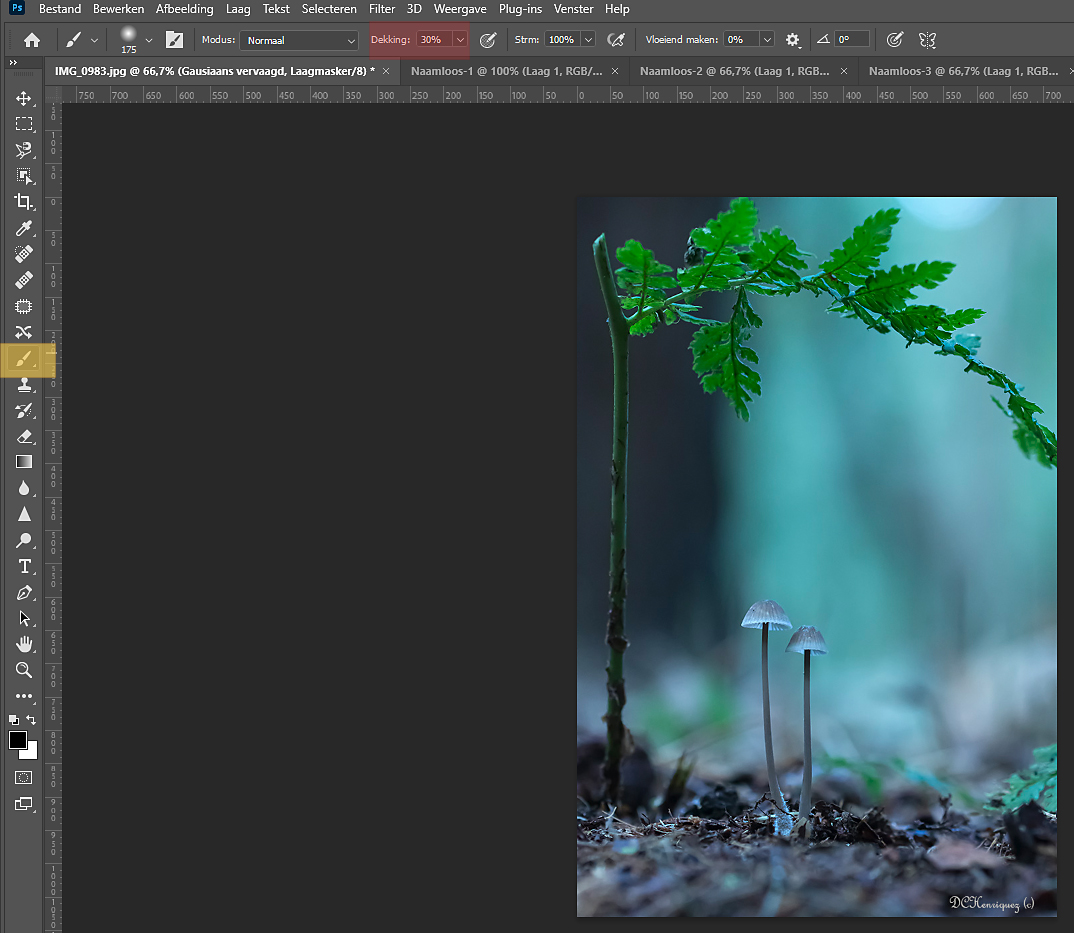Select the Horizontal Type tool

[24, 567]
